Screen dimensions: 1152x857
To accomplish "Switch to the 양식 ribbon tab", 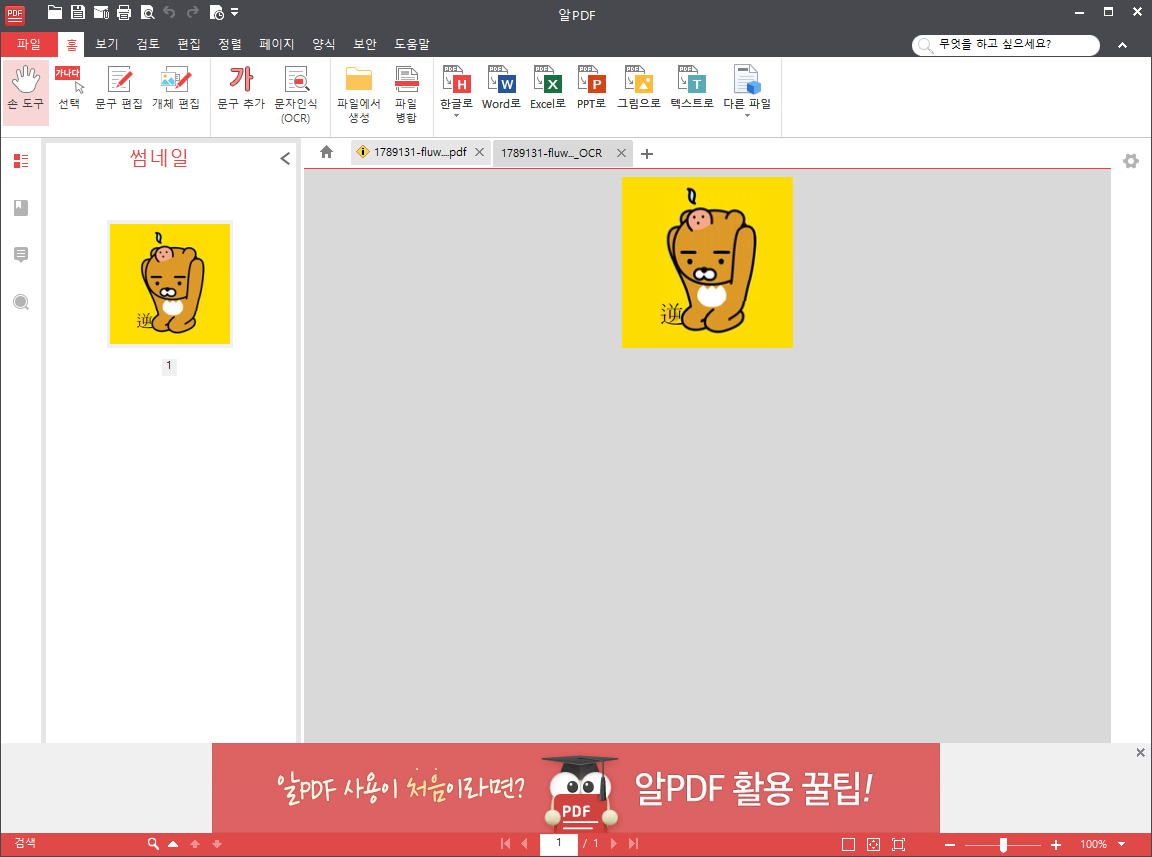I will [324, 44].
